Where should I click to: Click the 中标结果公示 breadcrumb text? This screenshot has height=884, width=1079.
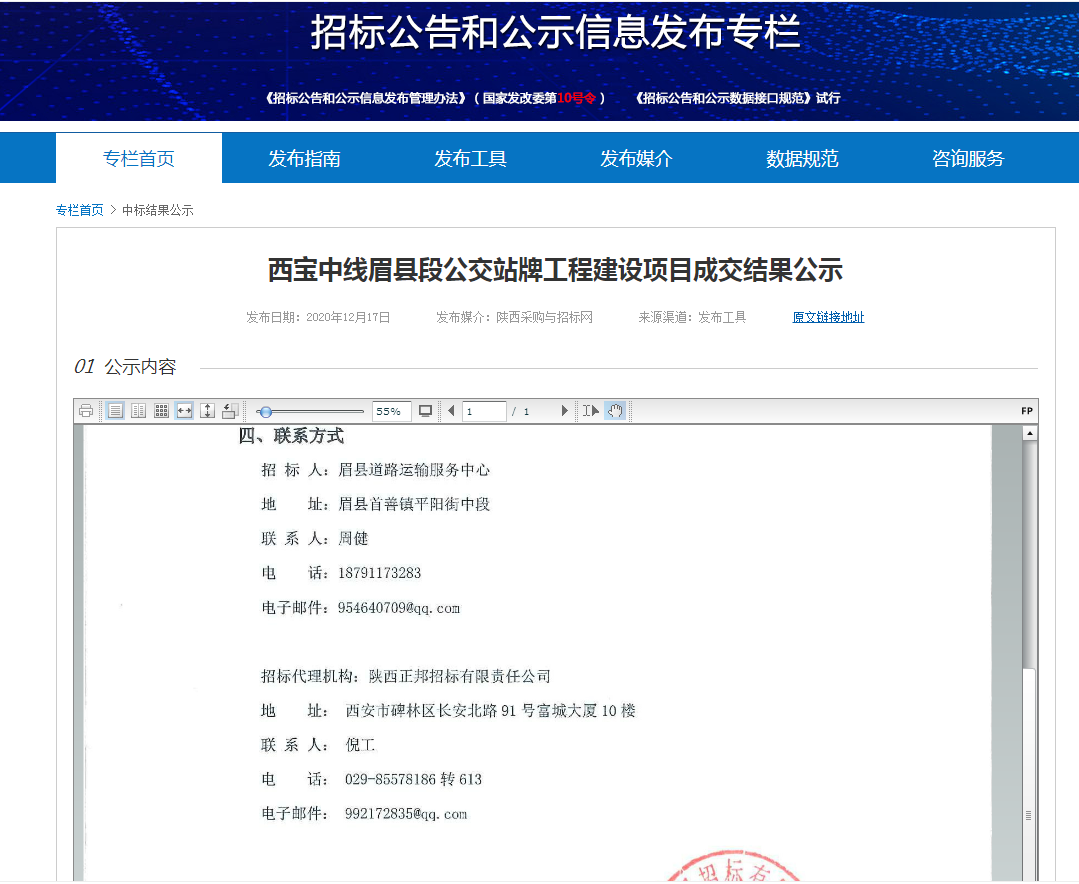(158, 210)
